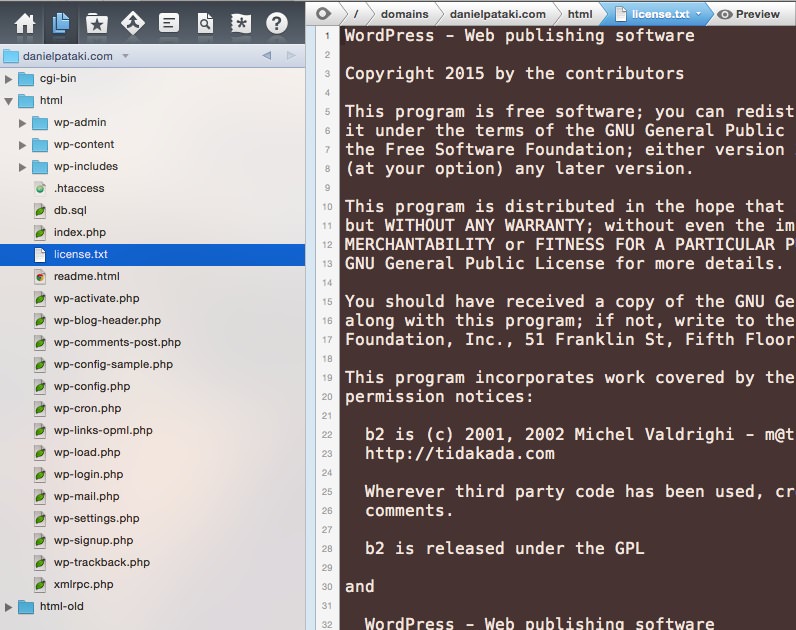This screenshot has height=630, width=796.
Task: Place cursor on 'permission notices:' line
Action: pyautogui.click(x=440, y=396)
